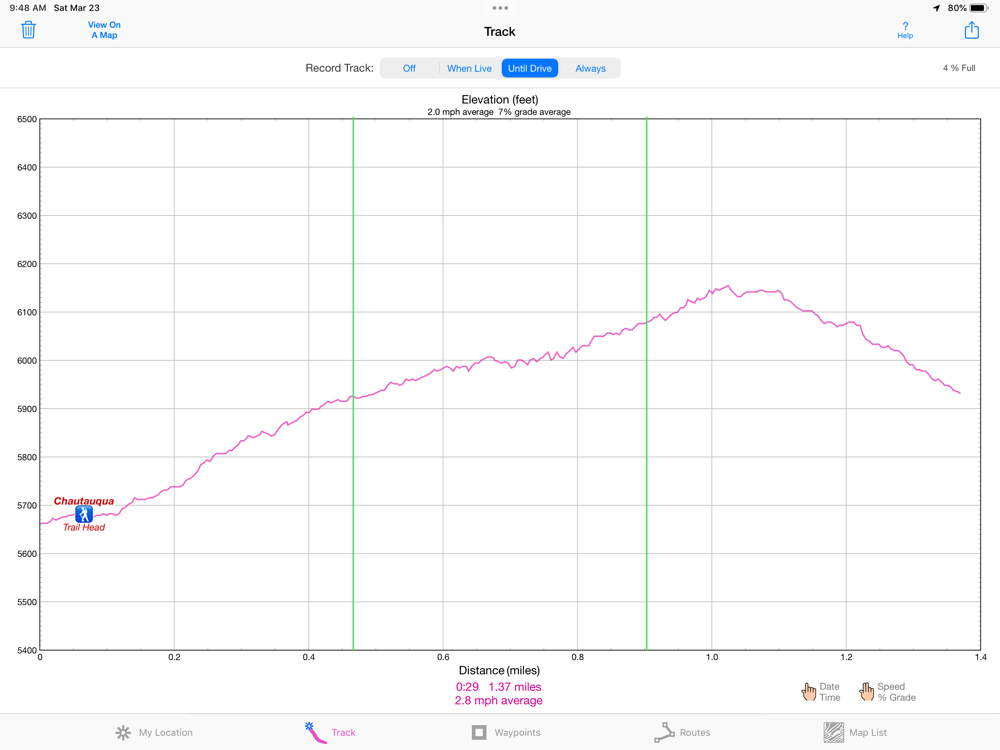
Task: Tap the '1.4' distance axis label
Action: click(981, 657)
